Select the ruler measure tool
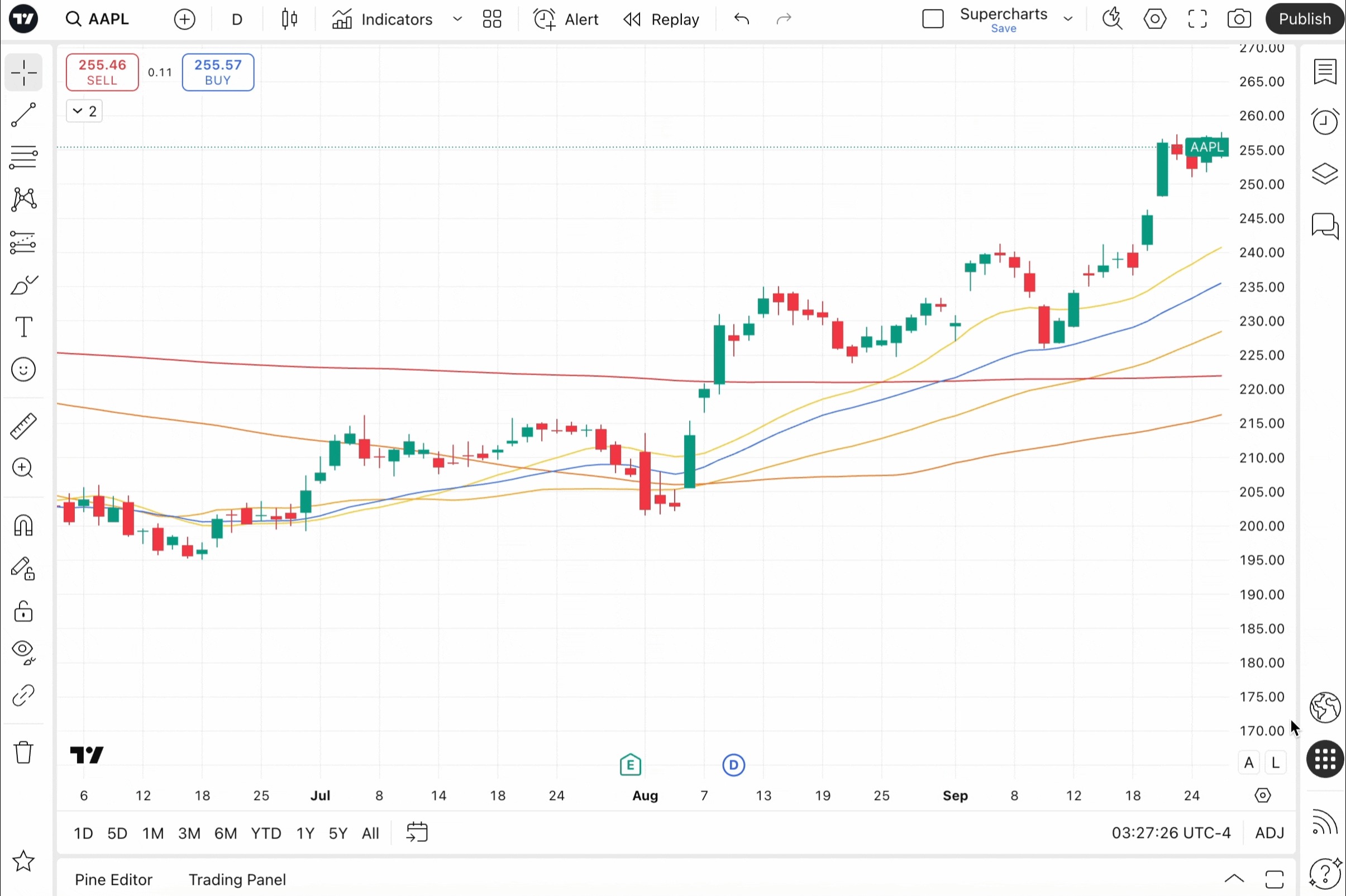 point(23,426)
